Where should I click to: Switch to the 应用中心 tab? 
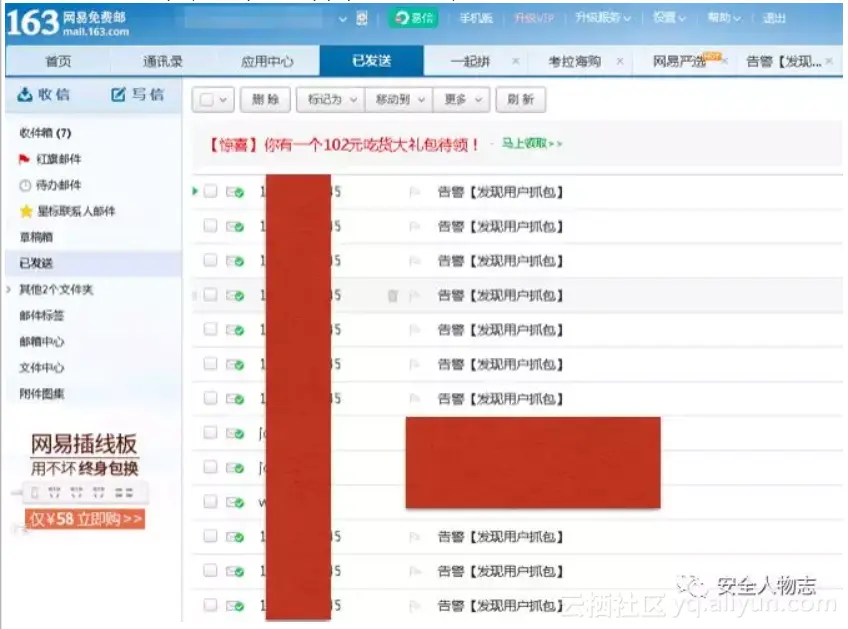coord(267,61)
